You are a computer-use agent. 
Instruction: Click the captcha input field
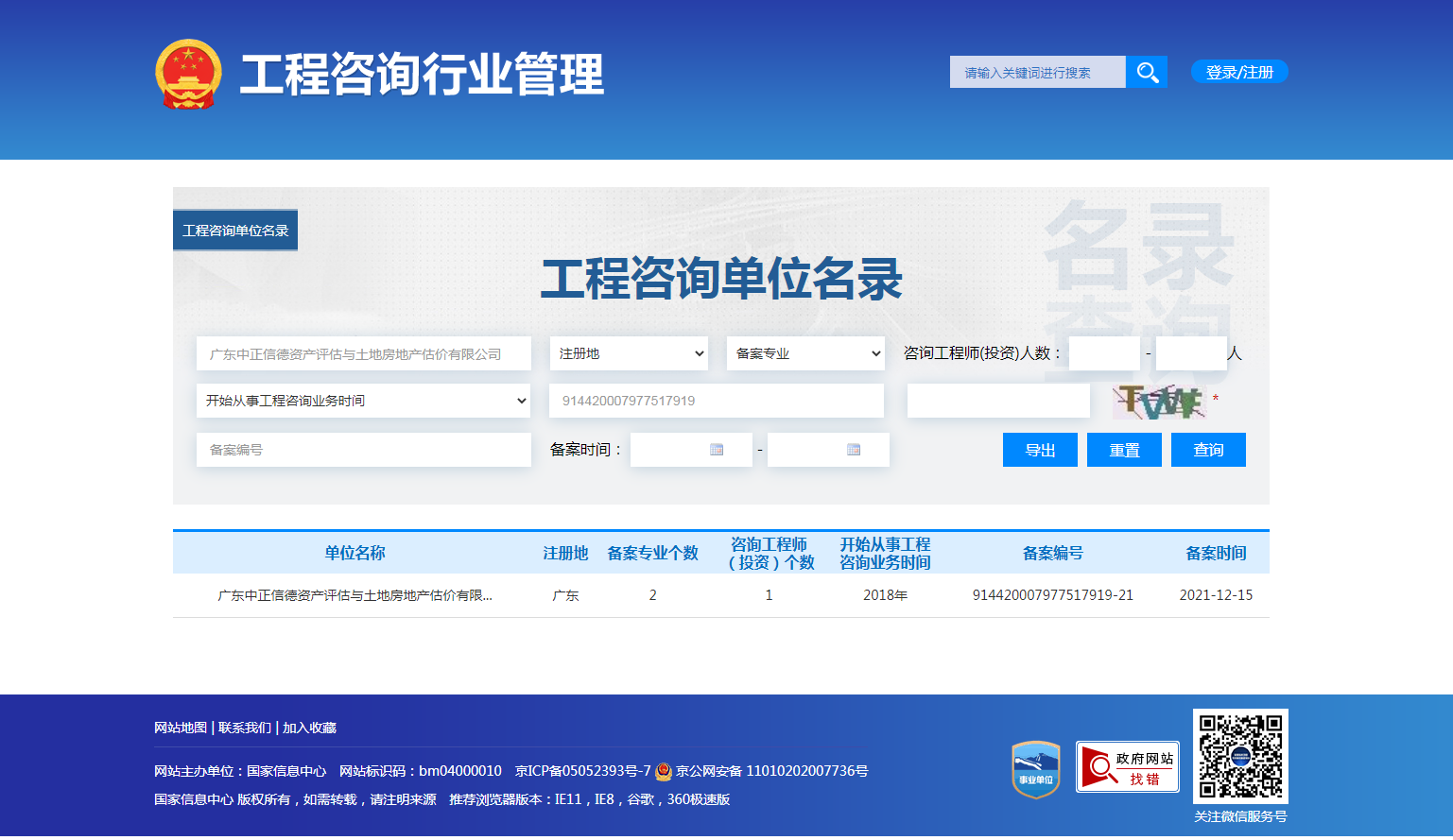click(x=997, y=401)
